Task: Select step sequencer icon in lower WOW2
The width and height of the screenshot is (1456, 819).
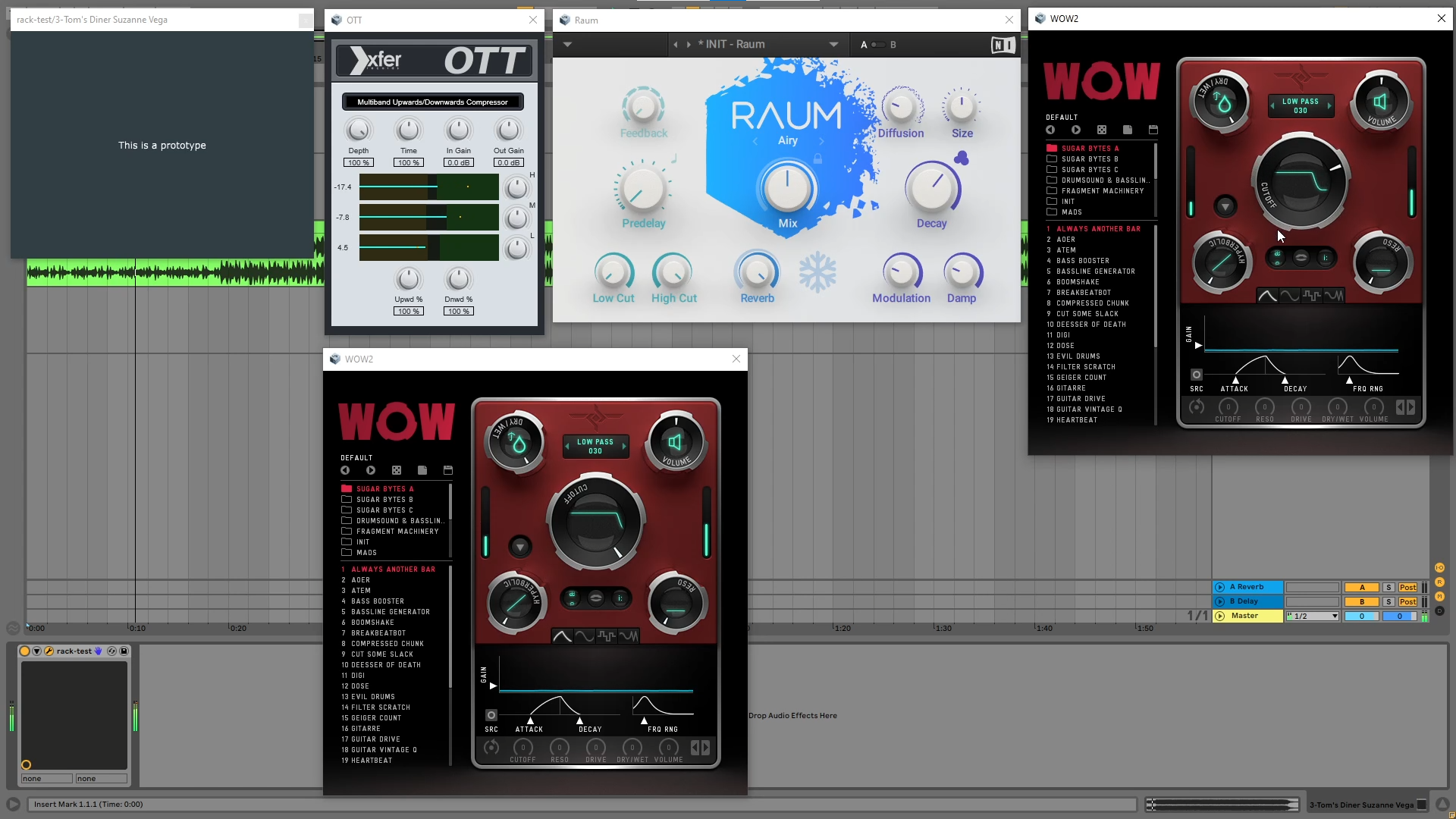Action: pyautogui.click(x=606, y=636)
